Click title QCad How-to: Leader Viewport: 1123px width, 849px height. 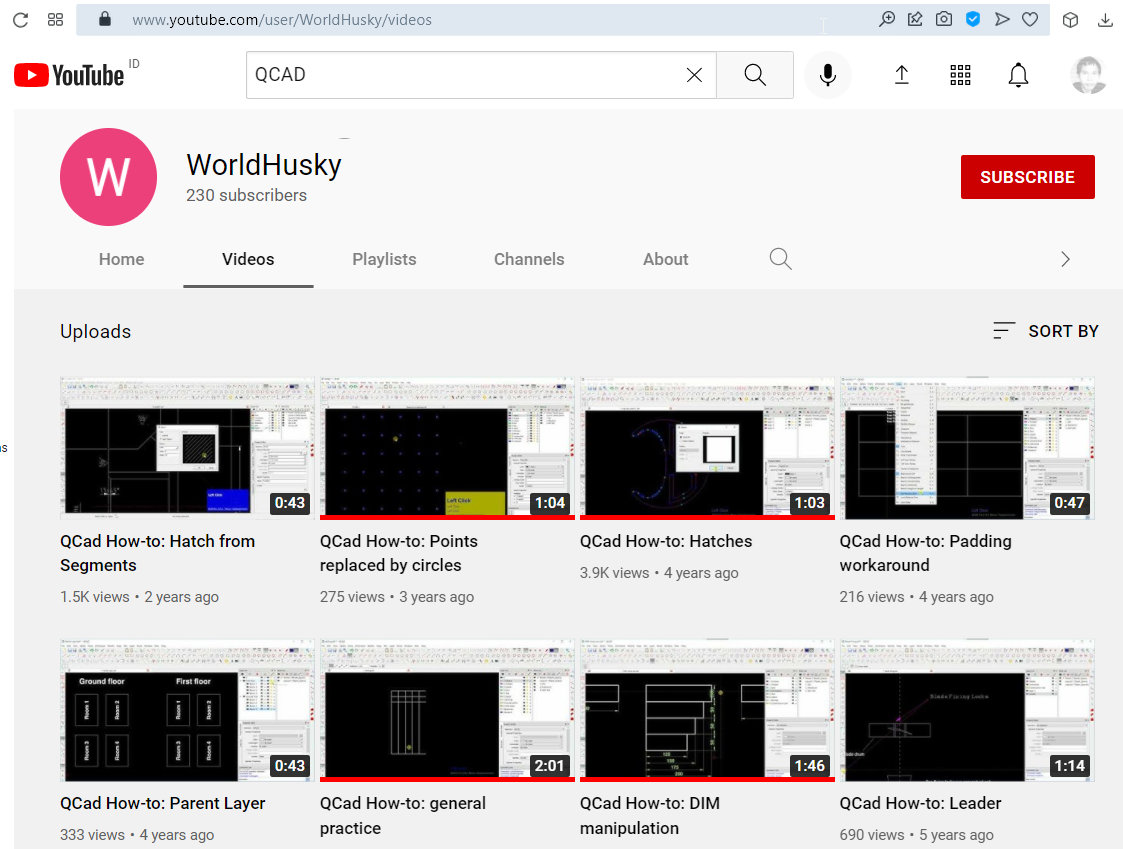[920, 803]
